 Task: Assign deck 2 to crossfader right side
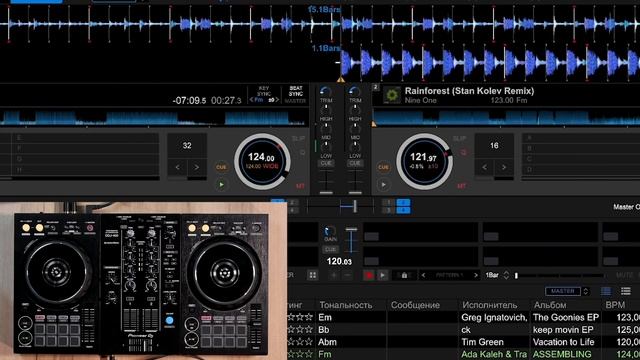[x=403, y=202]
